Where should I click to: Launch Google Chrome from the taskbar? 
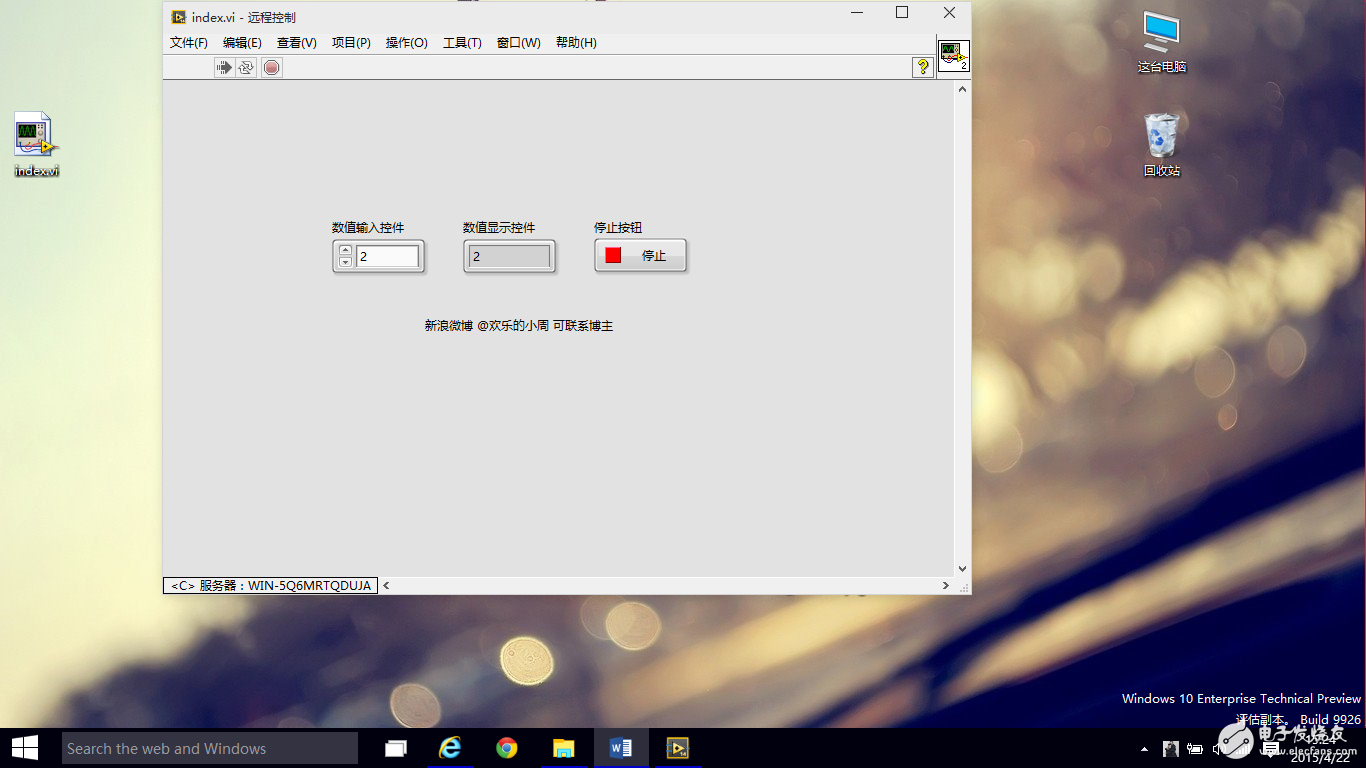click(x=507, y=748)
